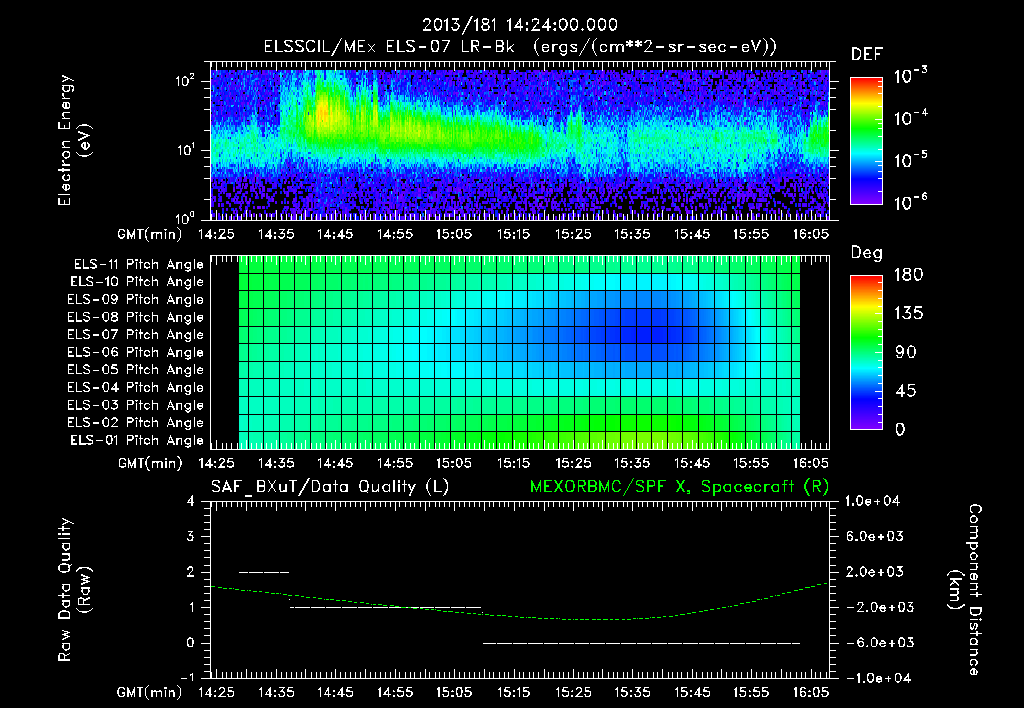The image size is (1024, 708).
Task: Click the DEF color bar title
Action: 867,55
